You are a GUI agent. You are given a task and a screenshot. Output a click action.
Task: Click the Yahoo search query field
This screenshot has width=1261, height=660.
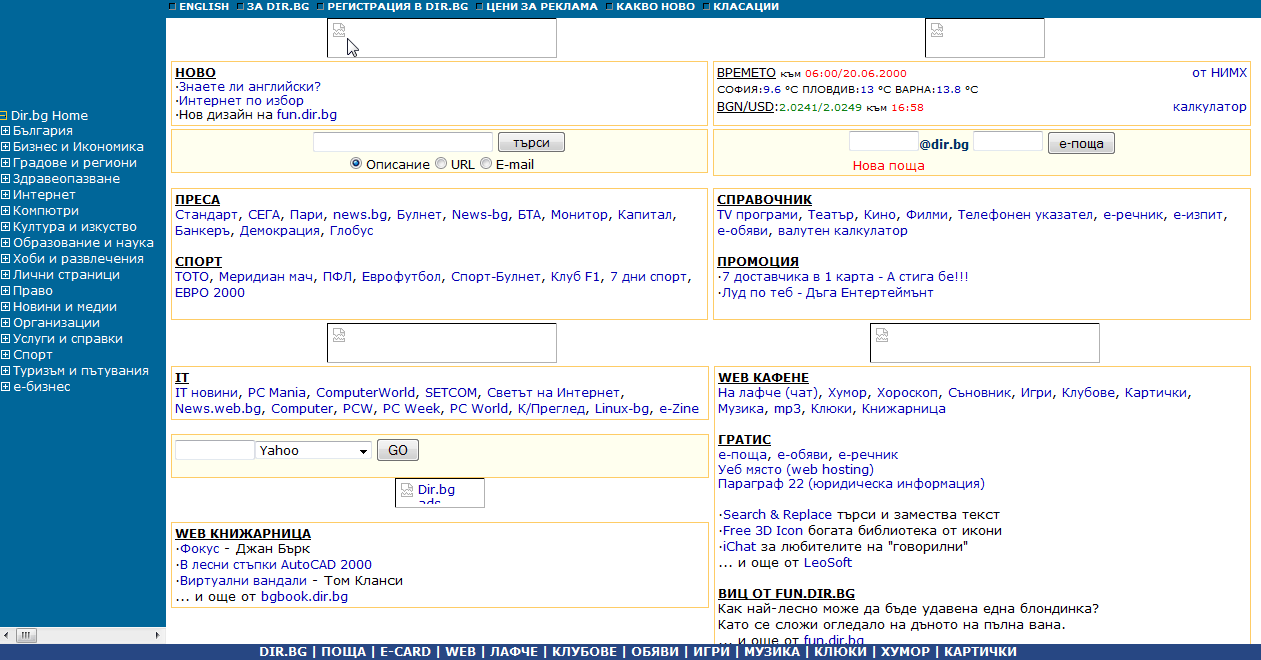(x=215, y=450)
